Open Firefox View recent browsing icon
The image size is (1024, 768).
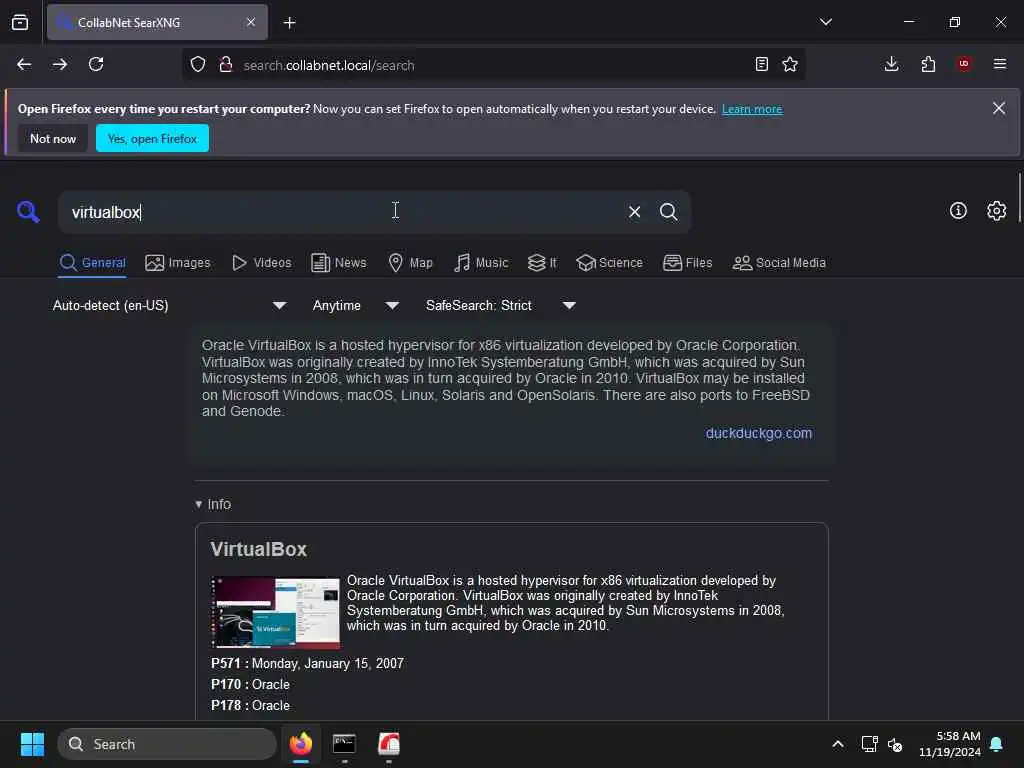[x=20, y=22]
